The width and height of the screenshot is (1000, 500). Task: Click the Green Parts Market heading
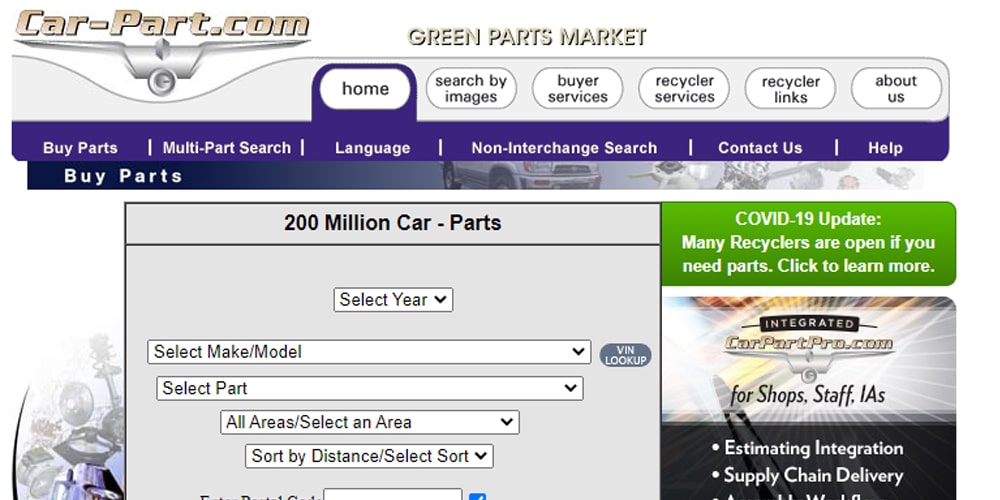(x=527, y=37)
